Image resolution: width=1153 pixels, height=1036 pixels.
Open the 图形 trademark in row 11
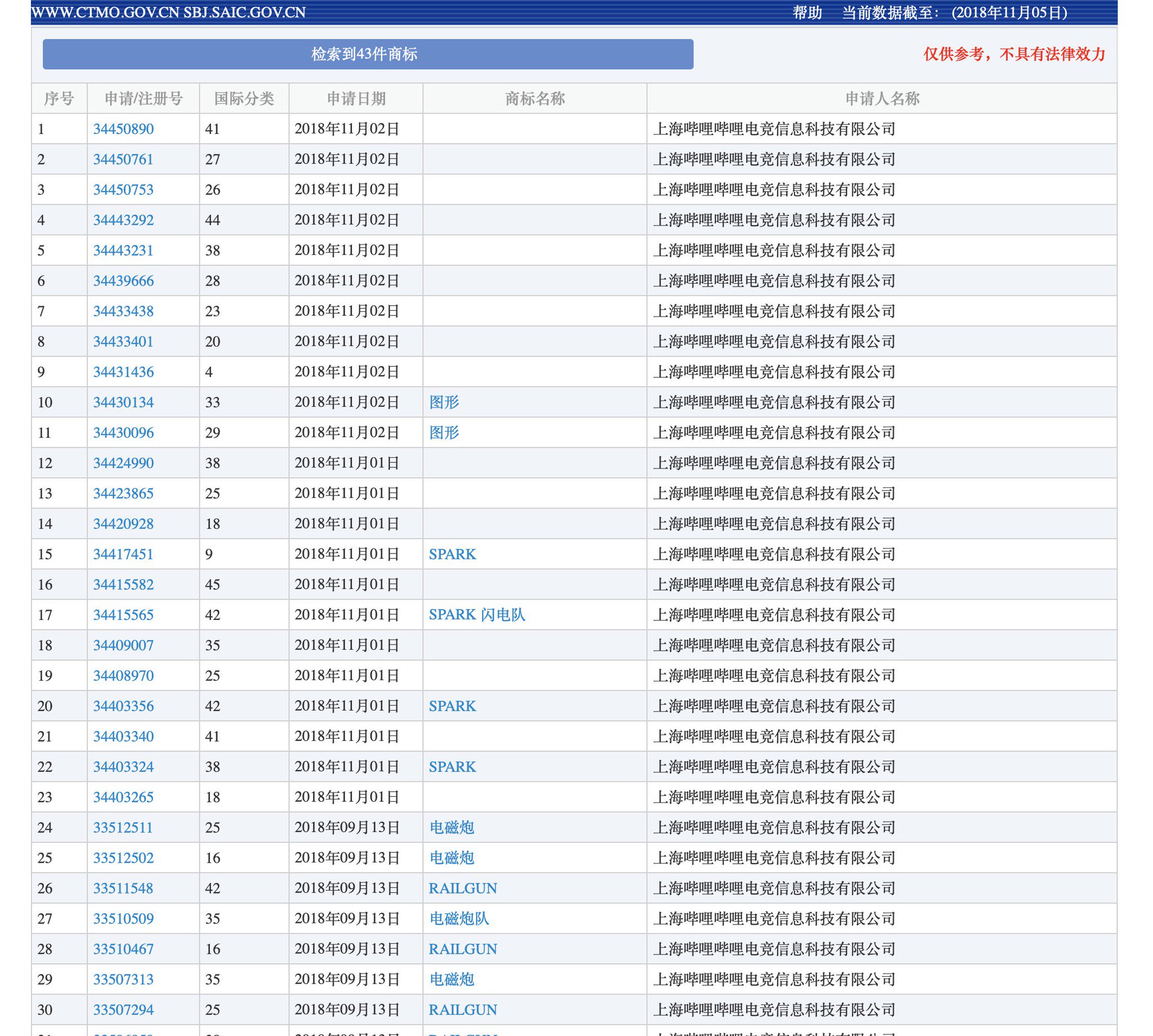click(444, 432)
